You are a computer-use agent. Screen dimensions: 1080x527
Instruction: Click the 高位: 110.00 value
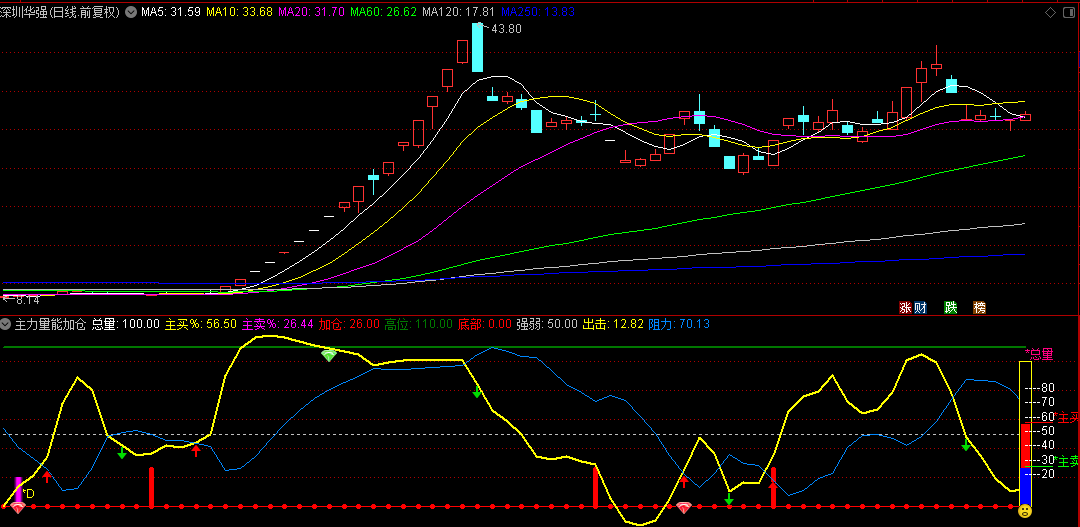pos(419,323)
